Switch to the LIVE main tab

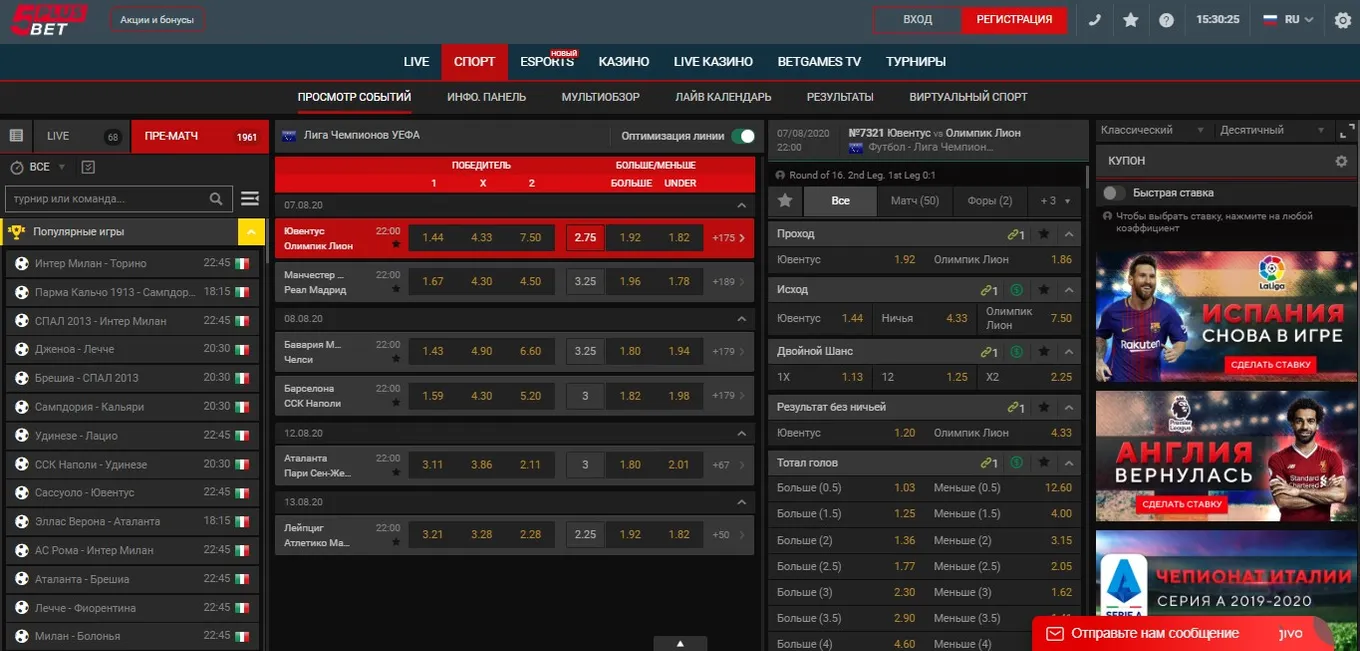pyautogui.click(x=416, y=62)
